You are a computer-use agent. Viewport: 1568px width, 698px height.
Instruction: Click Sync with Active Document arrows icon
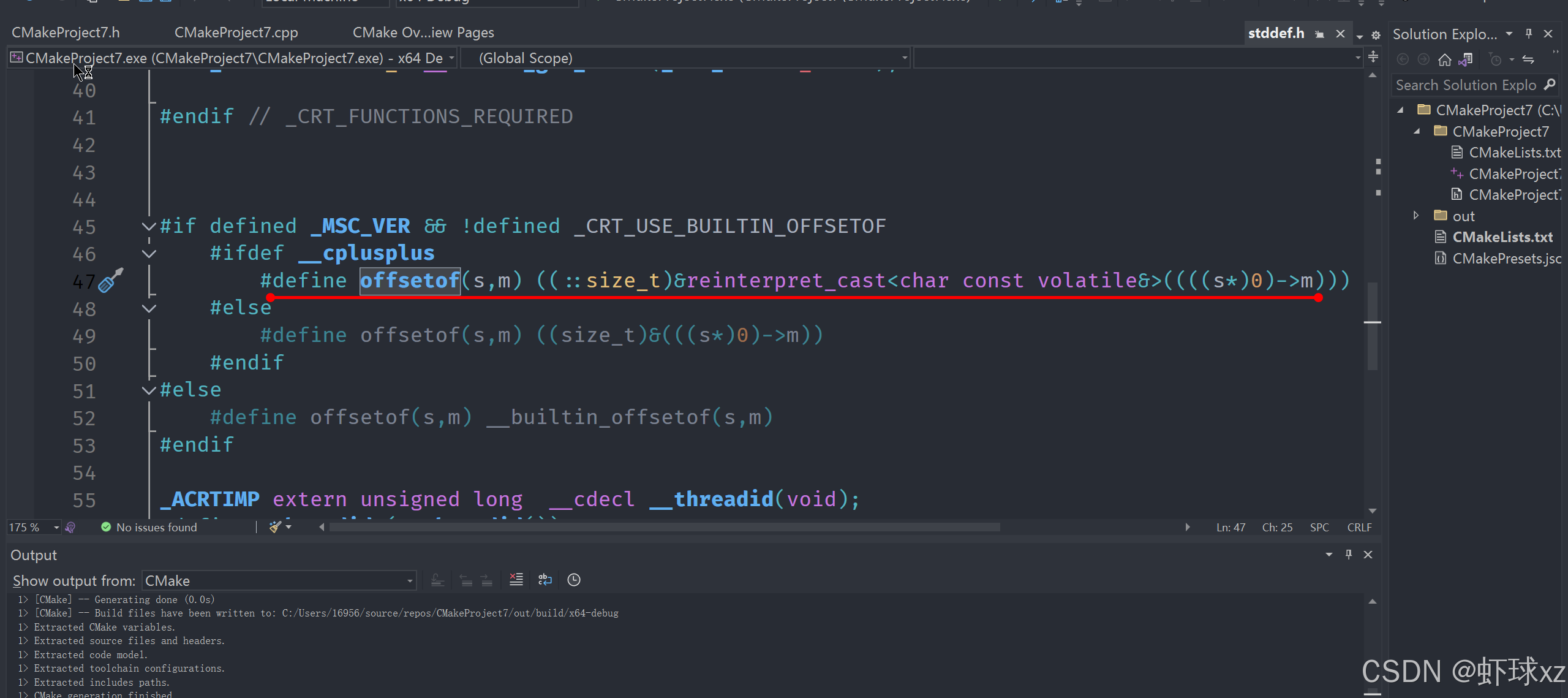click(1528, 59)
